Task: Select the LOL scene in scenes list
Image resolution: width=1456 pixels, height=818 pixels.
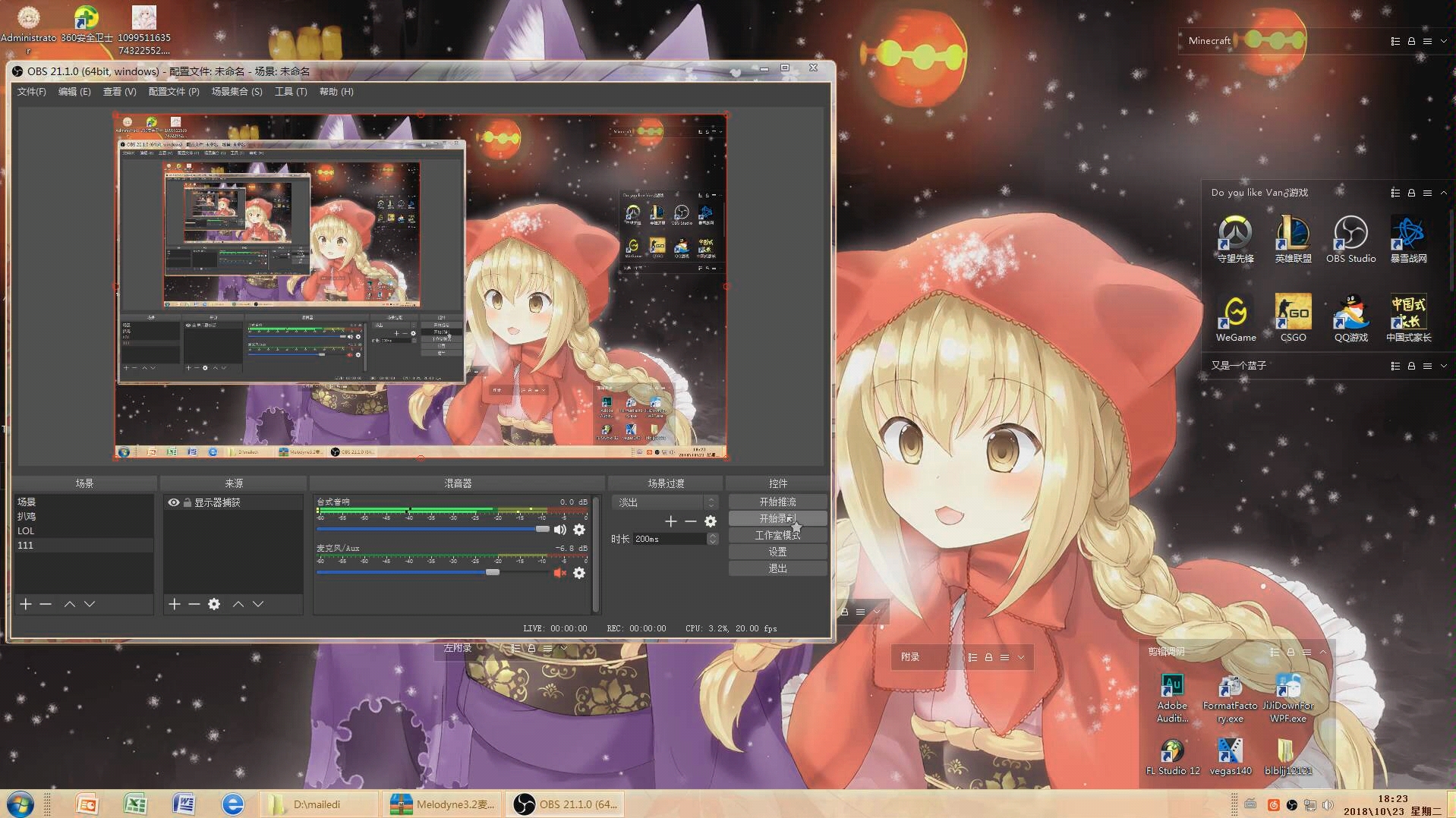Action: coord(84,531)
